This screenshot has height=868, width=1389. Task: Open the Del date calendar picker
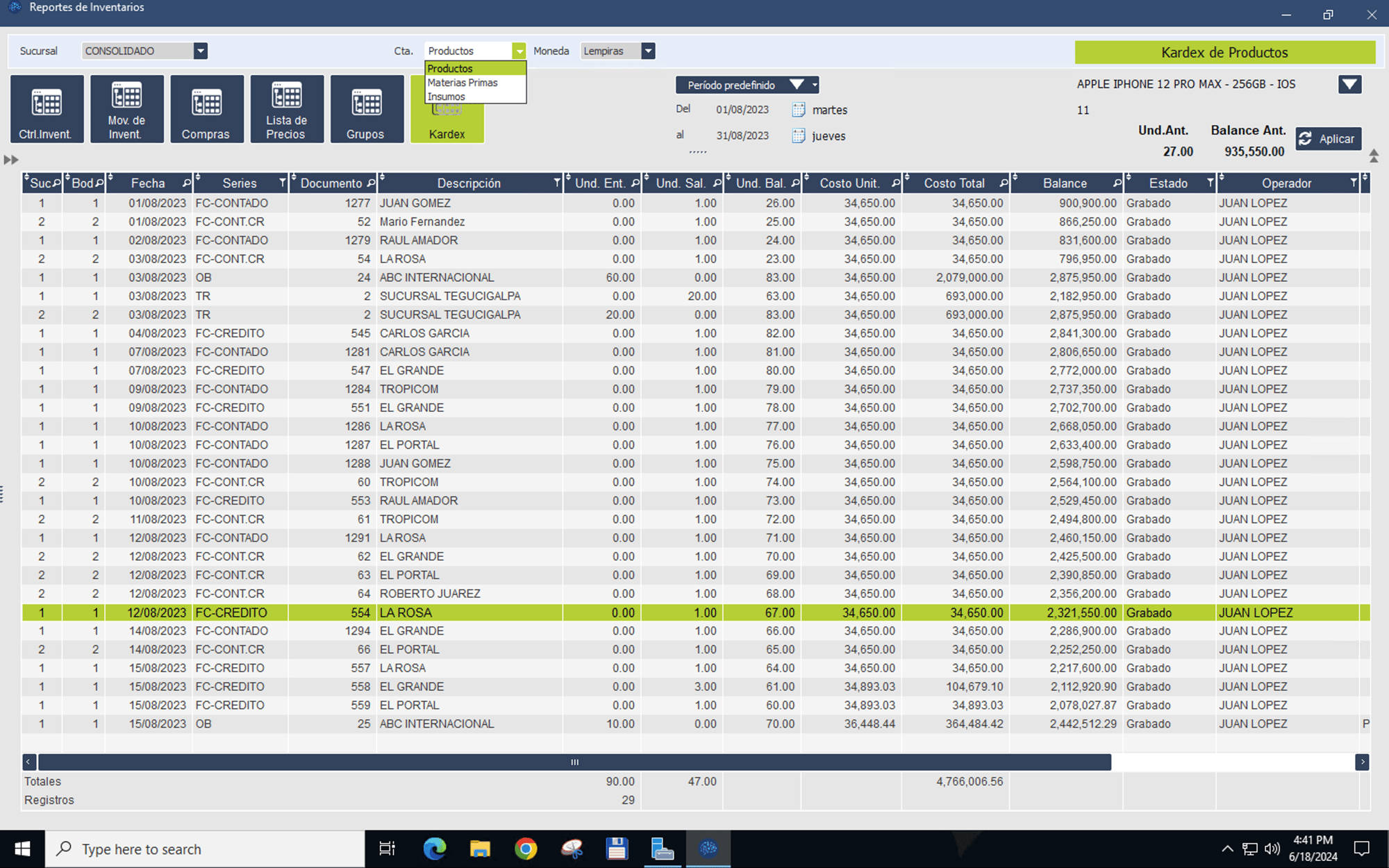[799, 110]
